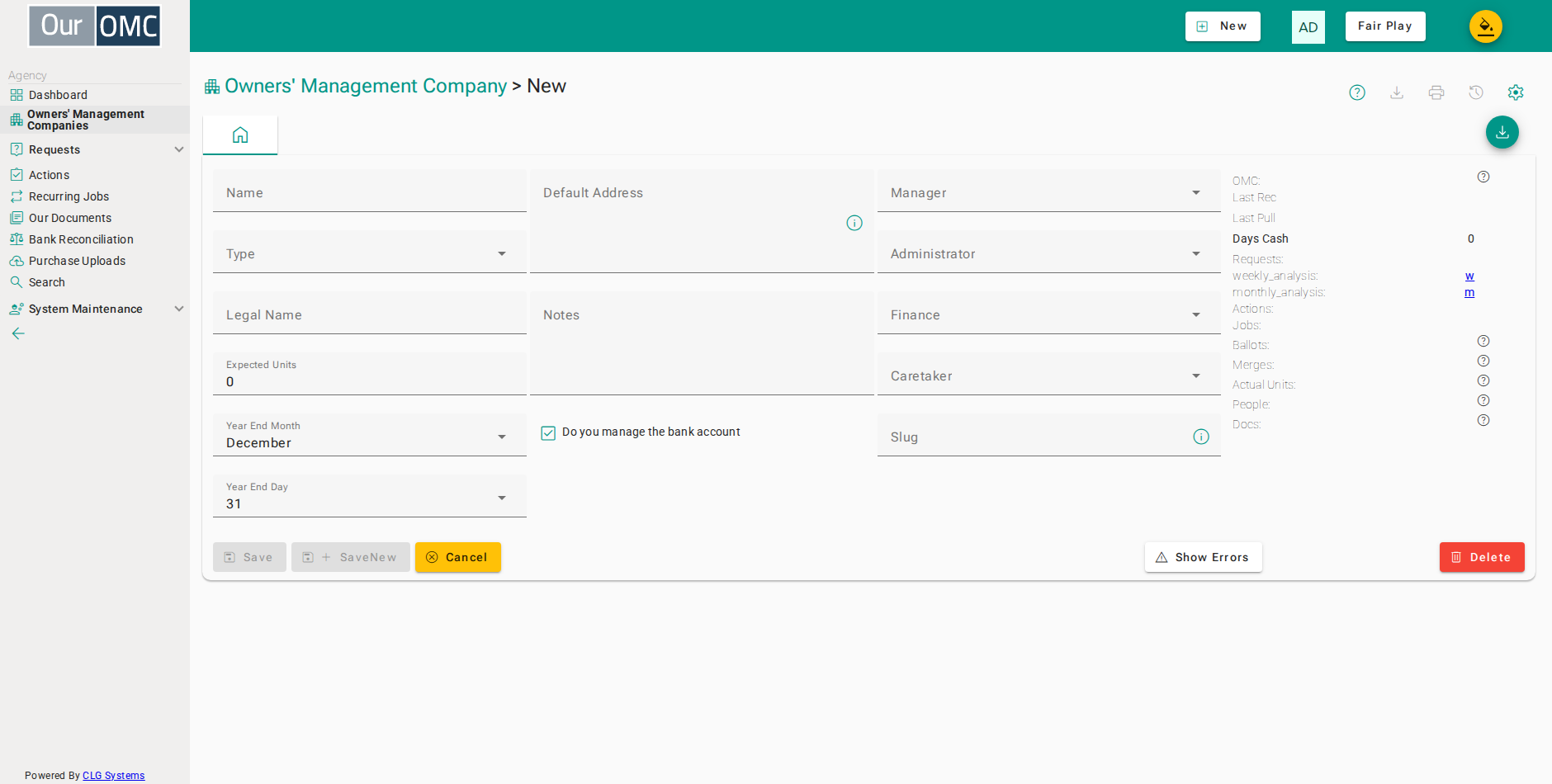Click the Legal Name input field
This screenshot has height=784, width=1552.
370,314
